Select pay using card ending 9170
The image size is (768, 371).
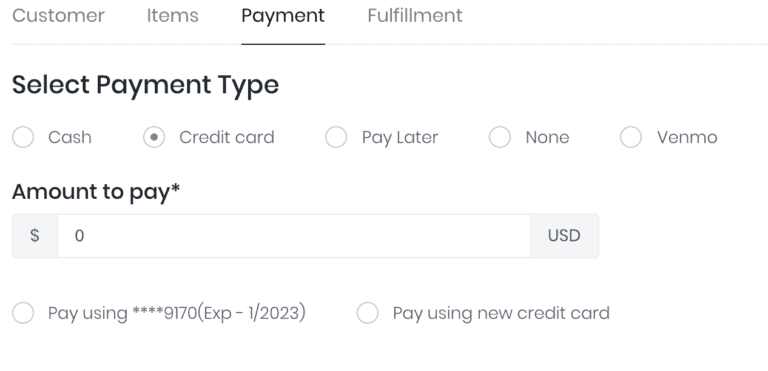click(x=23, y=313)
